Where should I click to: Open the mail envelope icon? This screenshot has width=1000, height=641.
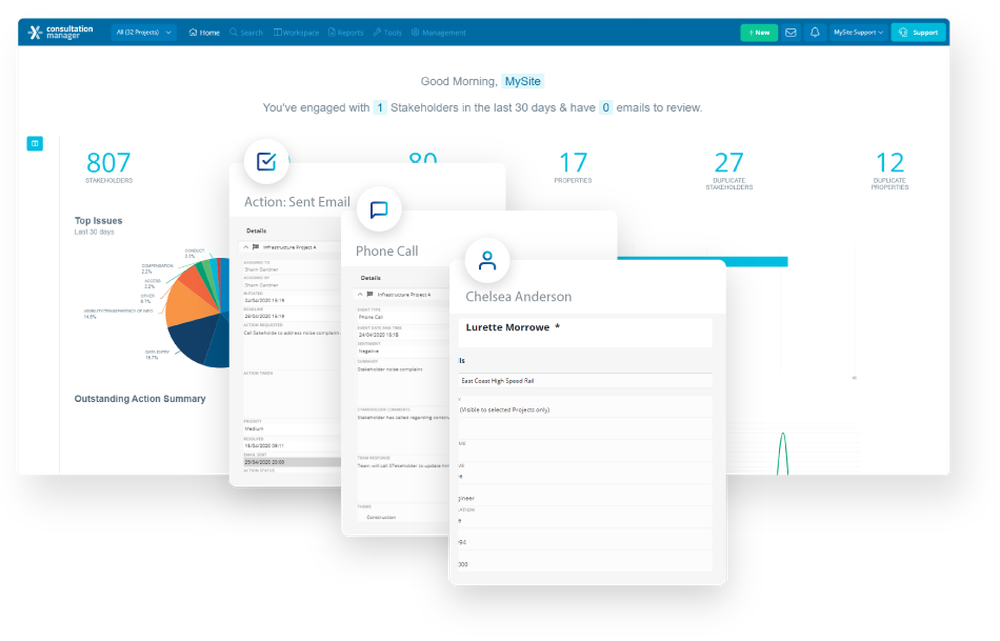(x=791, y=33)
